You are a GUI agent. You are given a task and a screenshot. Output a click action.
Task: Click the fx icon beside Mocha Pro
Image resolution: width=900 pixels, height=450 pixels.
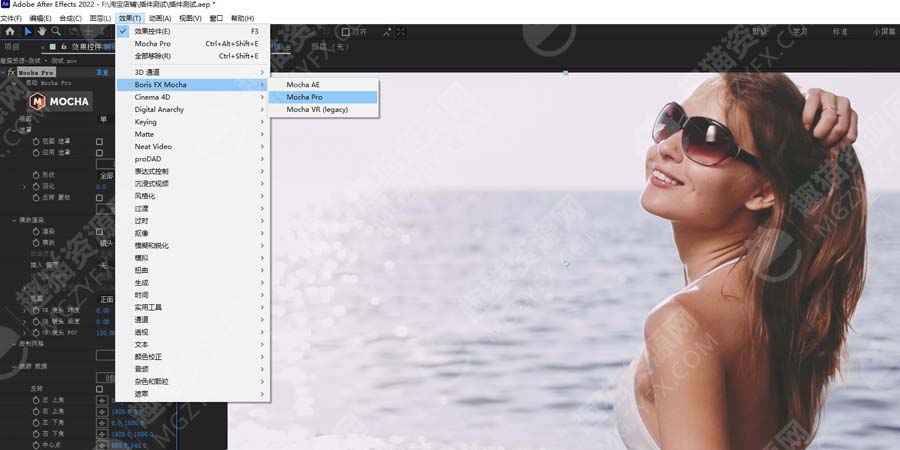click(11, 73)
